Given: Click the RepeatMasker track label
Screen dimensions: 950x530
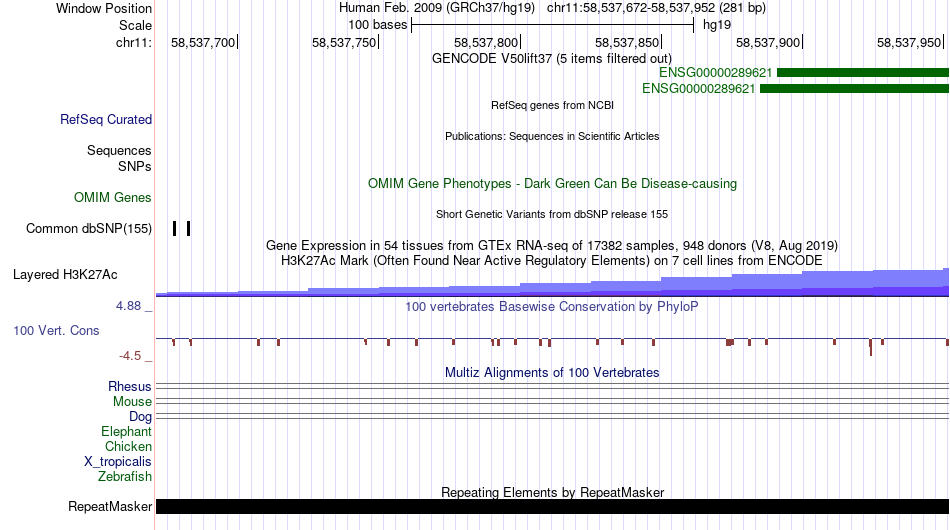Looking at the screenshot, I should point(110,506).
